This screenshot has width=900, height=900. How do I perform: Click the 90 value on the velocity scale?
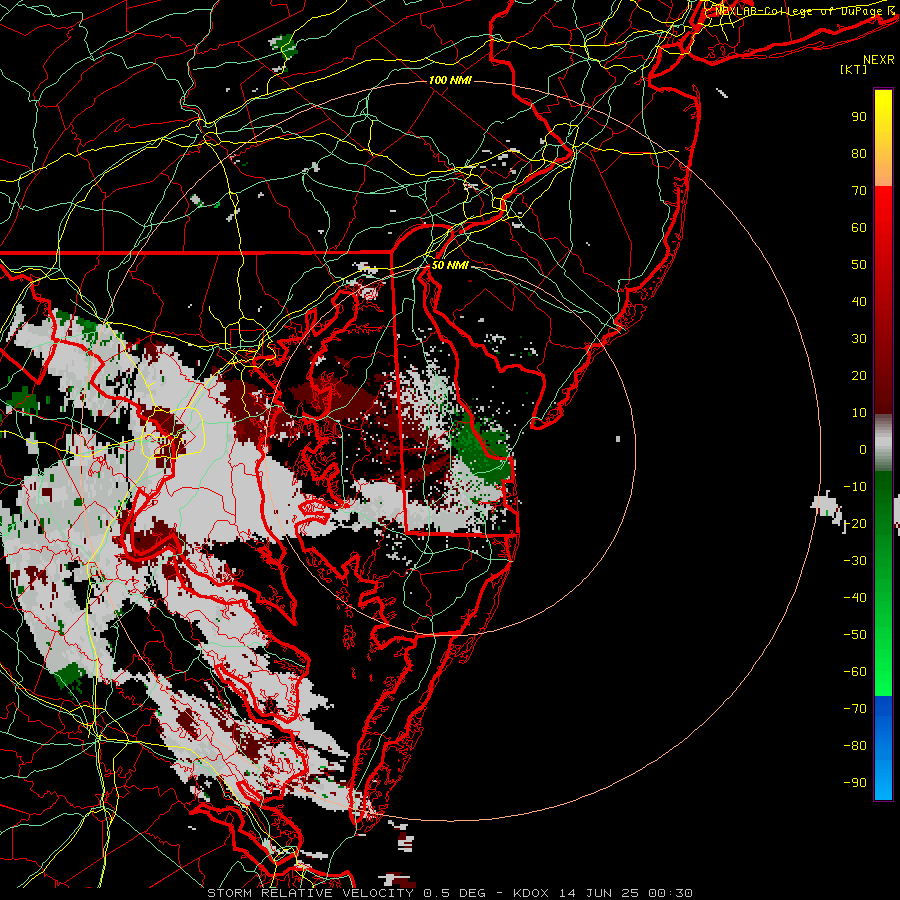click(x=859, y=117)
